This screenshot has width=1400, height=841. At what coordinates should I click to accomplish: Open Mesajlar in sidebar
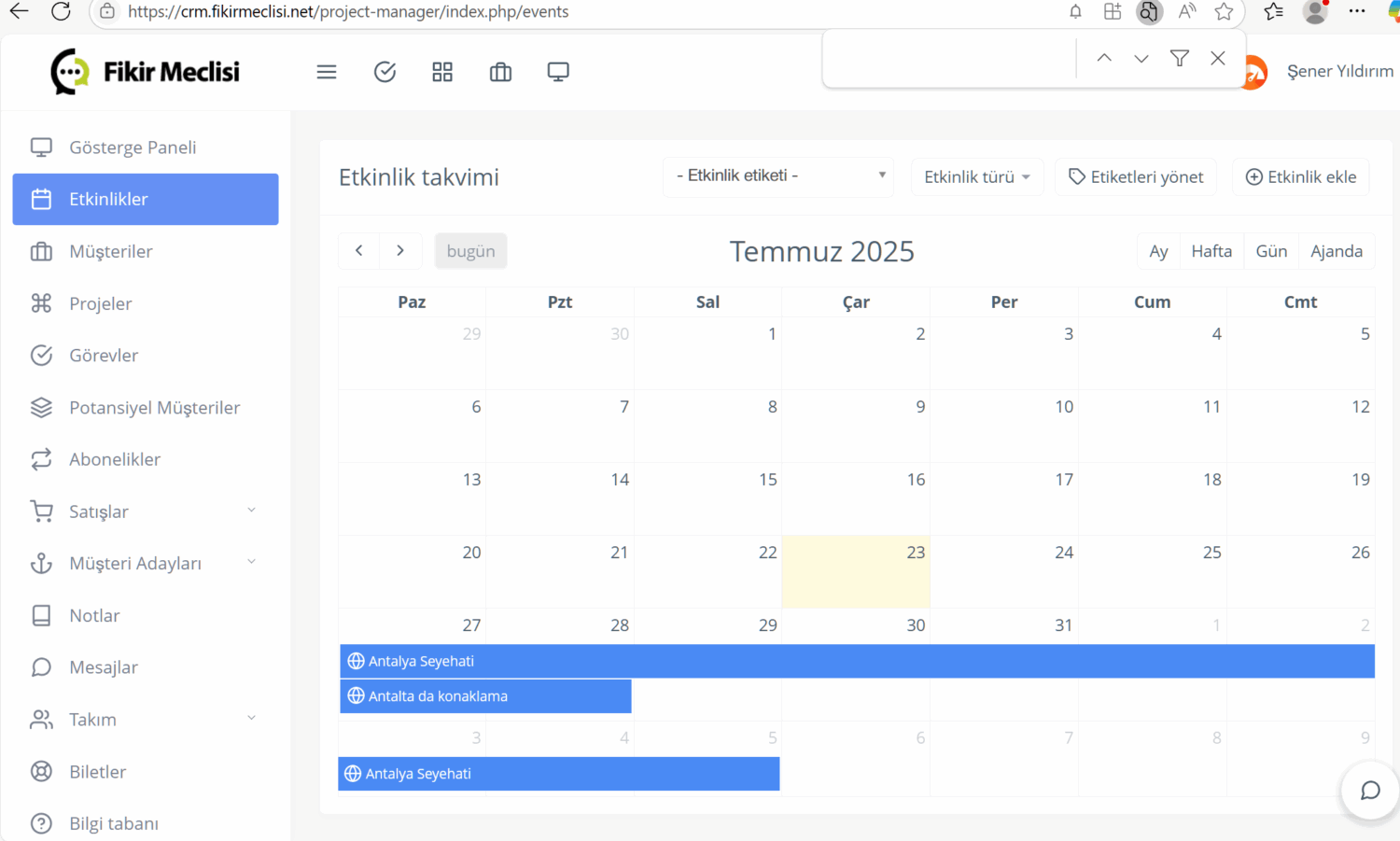[x=146, y=667]
